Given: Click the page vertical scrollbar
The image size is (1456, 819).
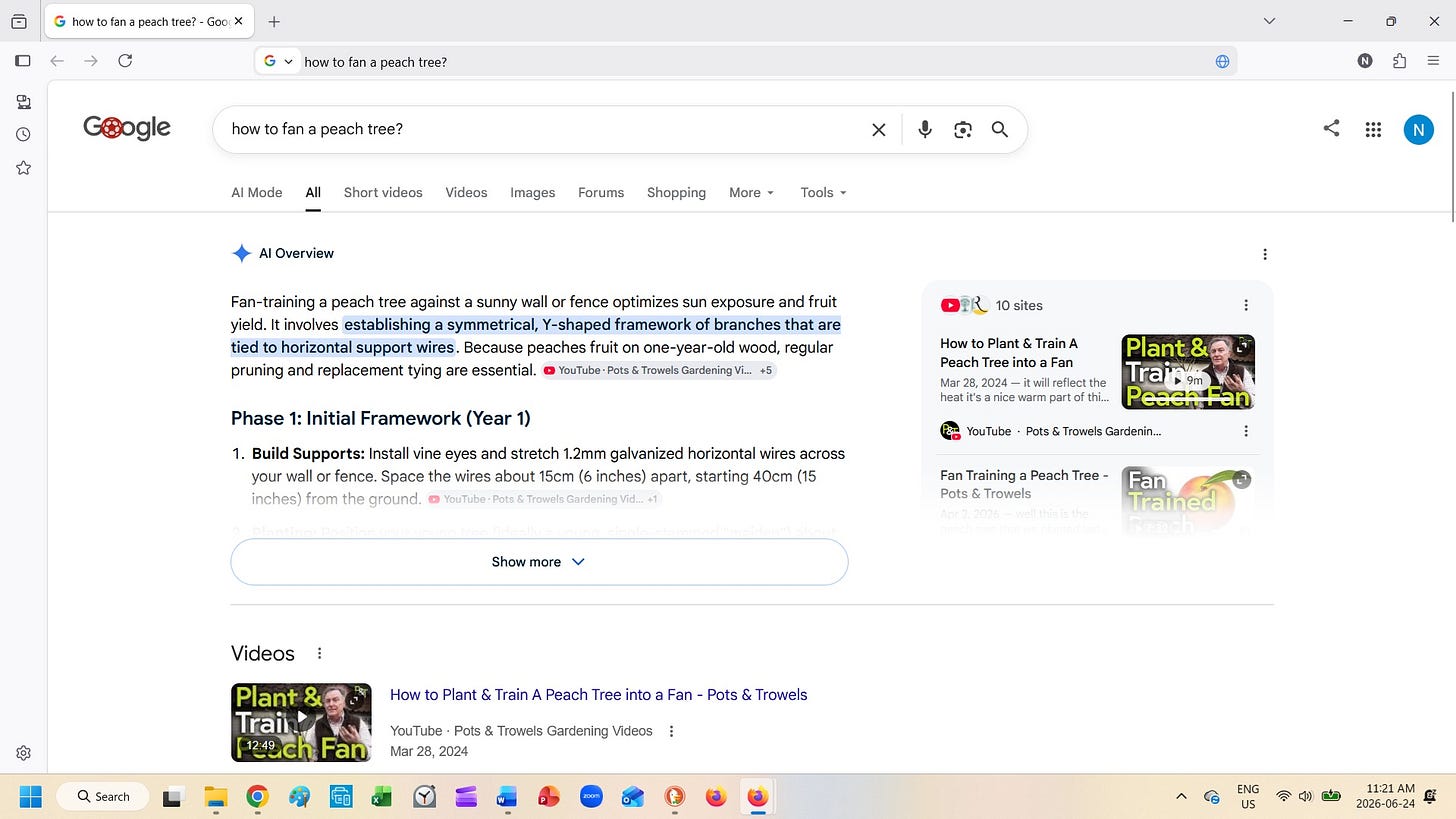Looking at the screenshot, I should coord(1451,155).
